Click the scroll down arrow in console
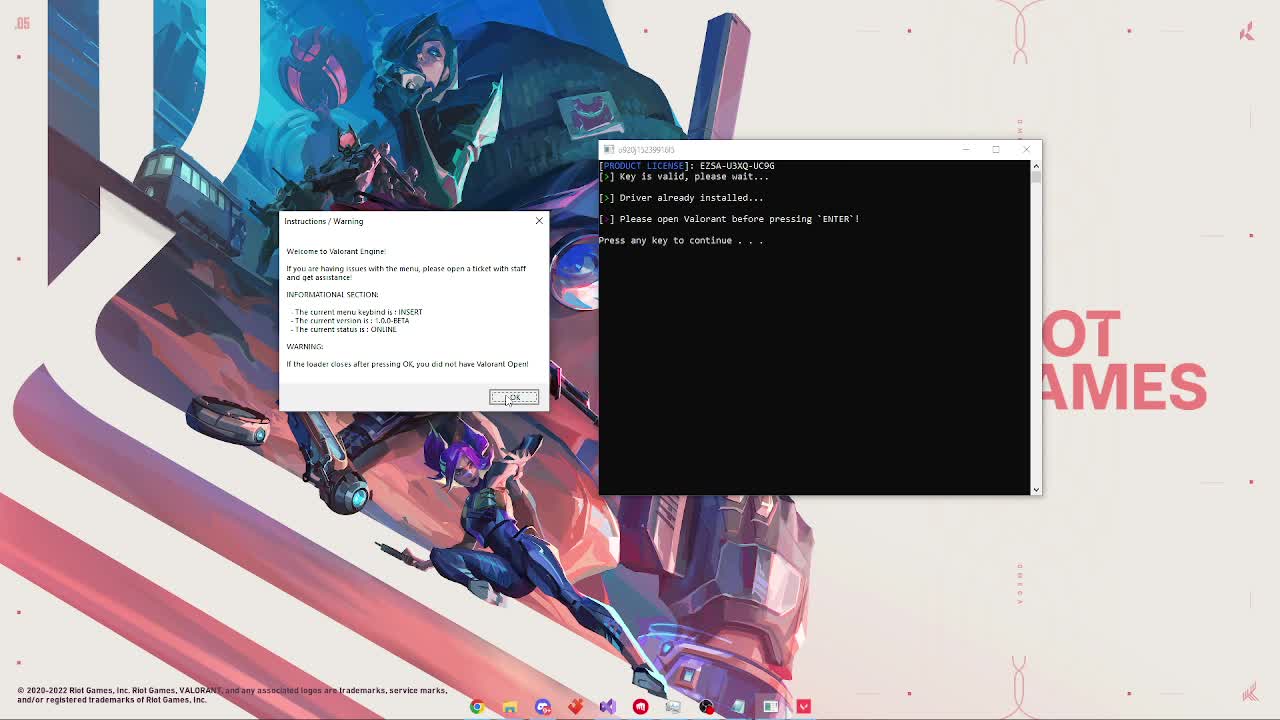Screen dimensions: 1280x720 pyautogui.click(x=1036, y=489)
